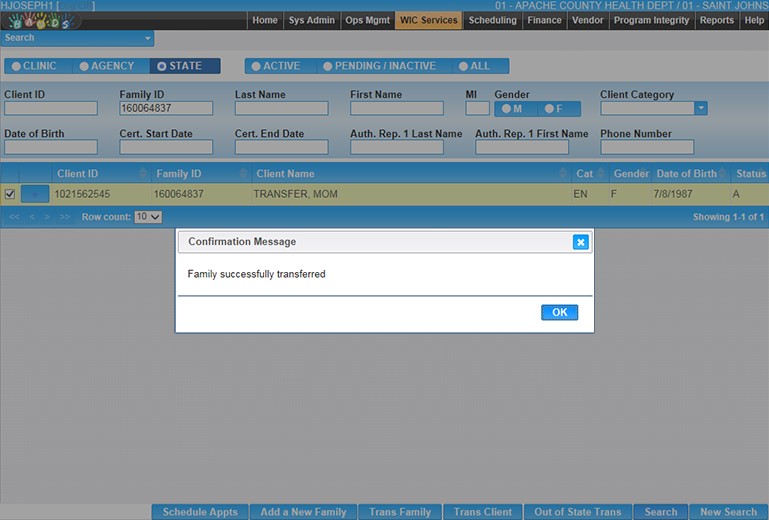Screen dimensions: 769x520
Task: Close the Confirmation Message dialog
Action: [x=580, y=242]
